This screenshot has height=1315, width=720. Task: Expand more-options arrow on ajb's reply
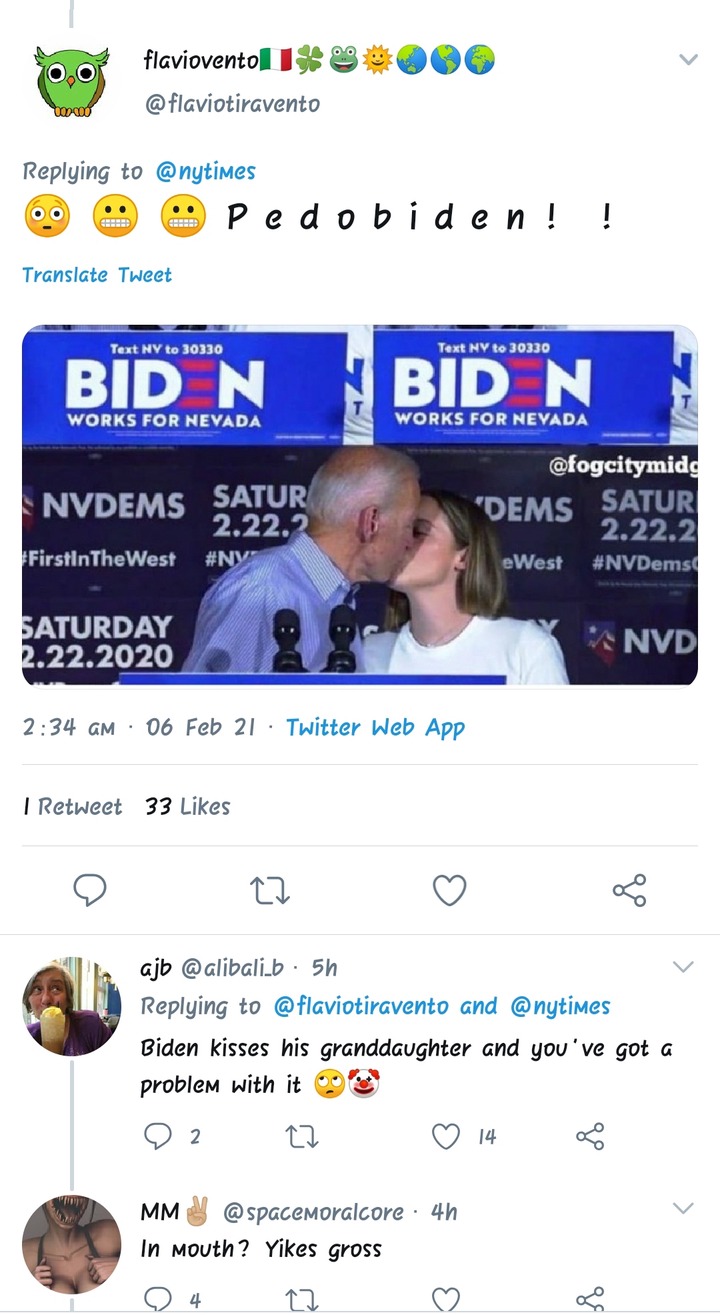coord(683,967)
